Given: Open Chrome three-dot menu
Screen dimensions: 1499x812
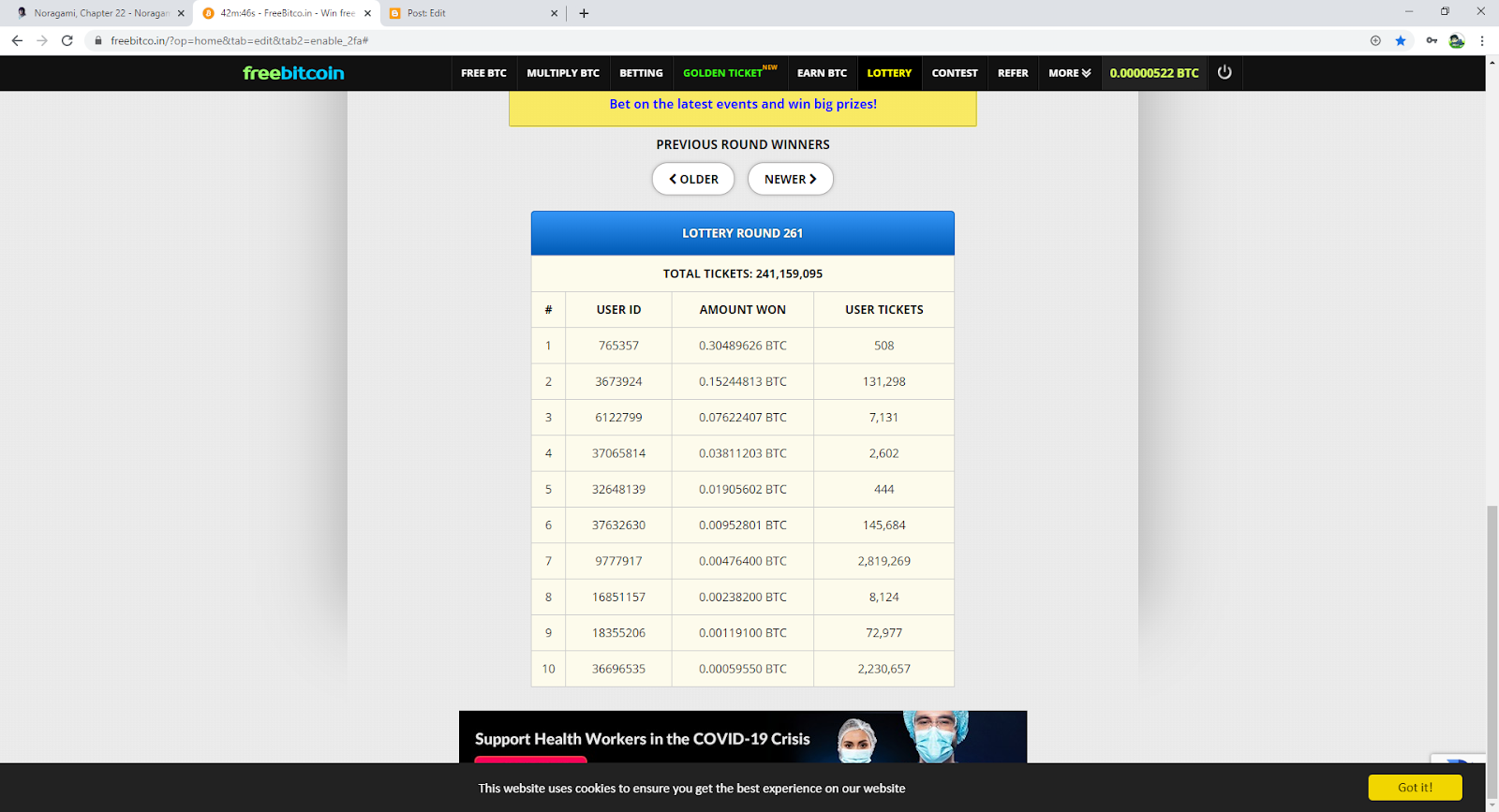Looking at the screenshot, I should pyautogui.click(x=1482, y=40).
